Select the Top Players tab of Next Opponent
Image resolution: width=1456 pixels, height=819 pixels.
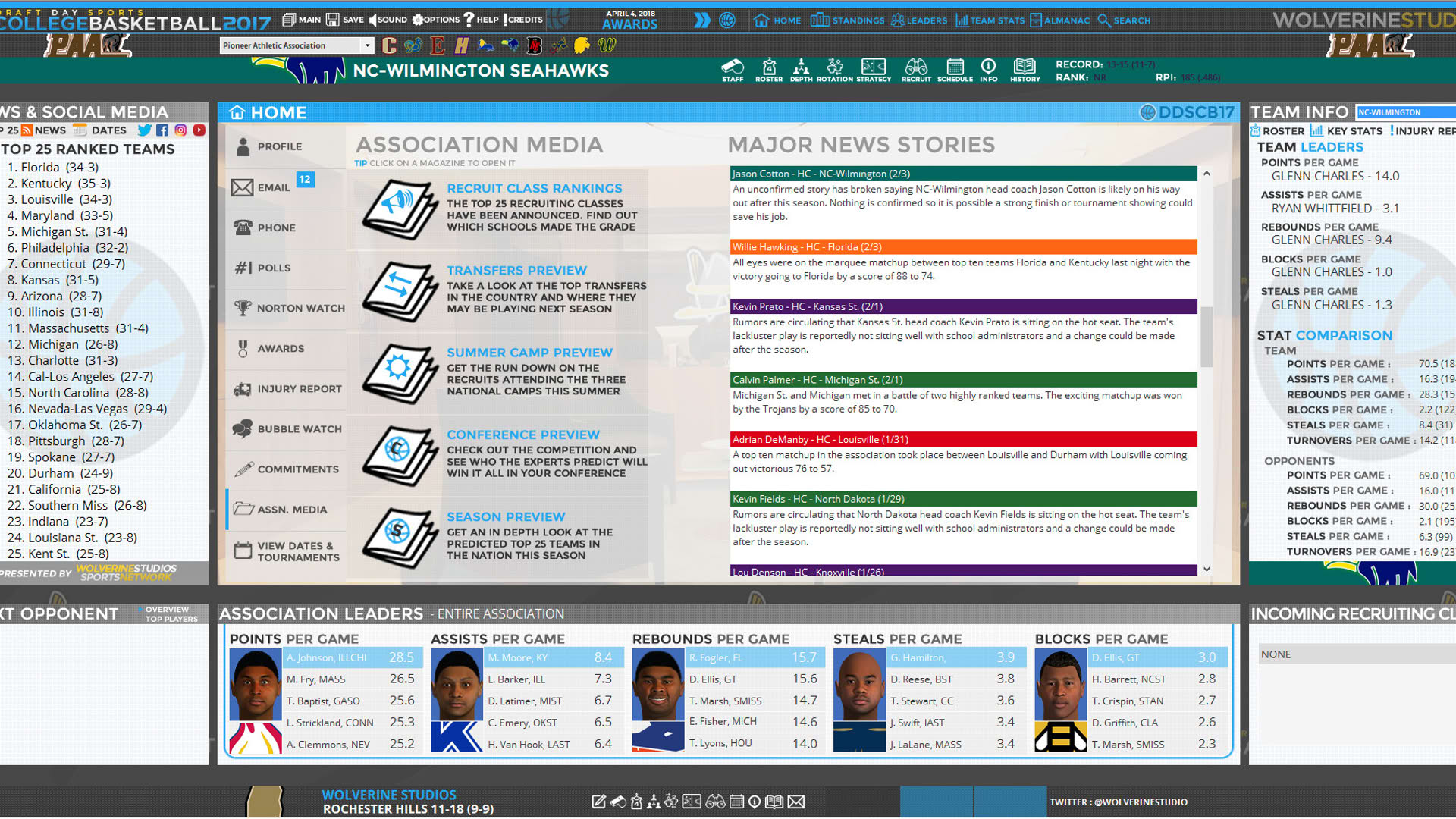click(x=171, y=619)
